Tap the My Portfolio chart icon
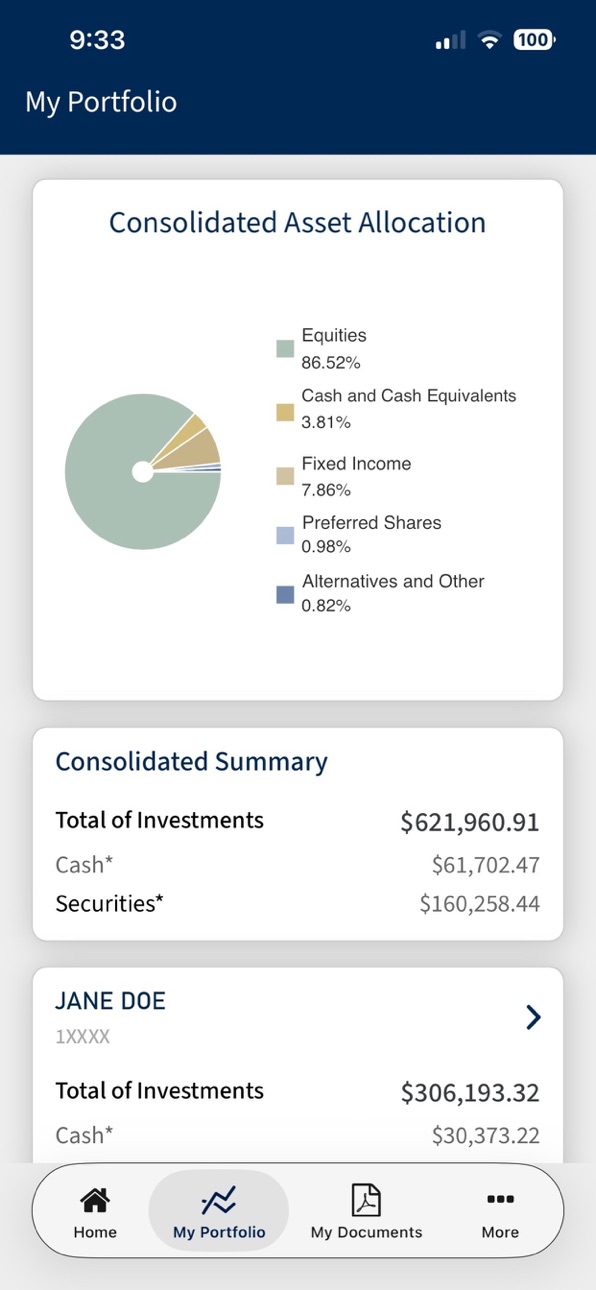Screen dimensions: 596x1290 (x=218, y=1199)
